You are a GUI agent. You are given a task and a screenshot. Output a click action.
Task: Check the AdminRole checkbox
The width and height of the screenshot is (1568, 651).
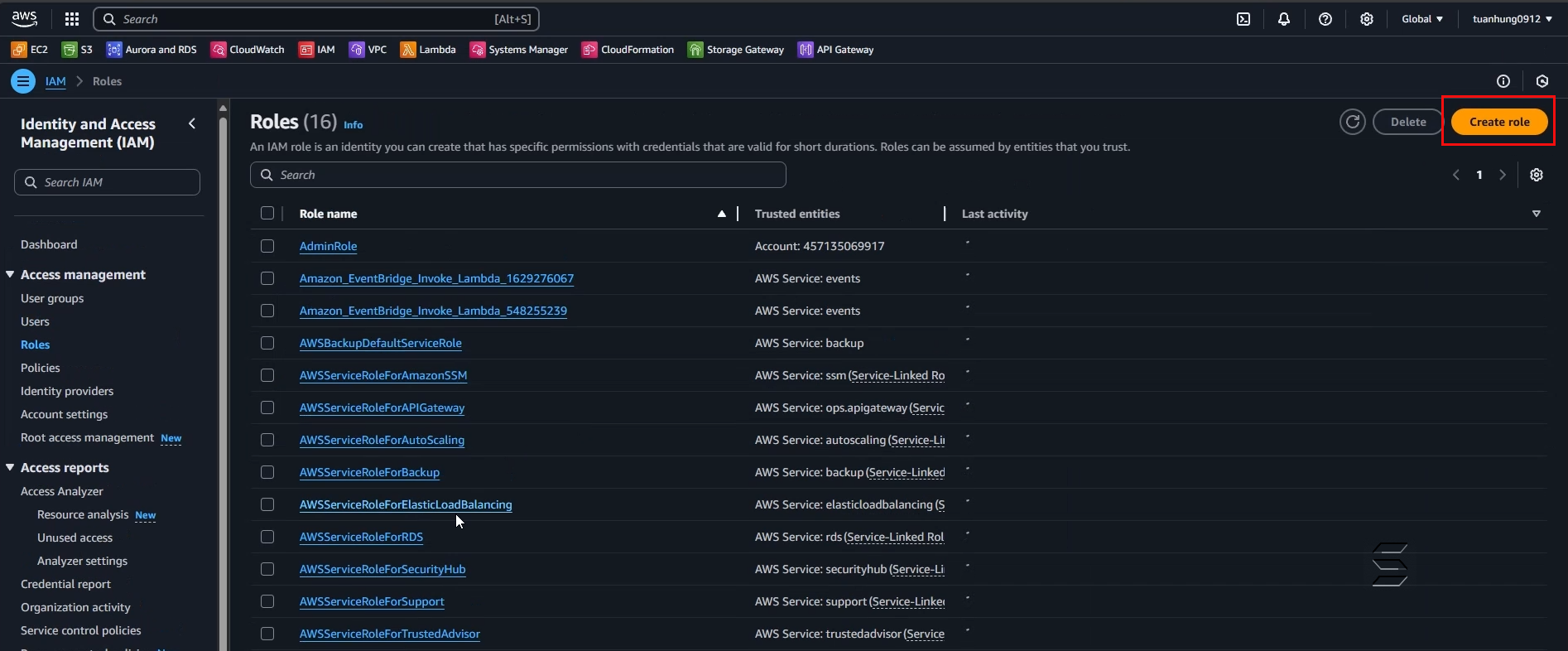click(x=267, y=246)
